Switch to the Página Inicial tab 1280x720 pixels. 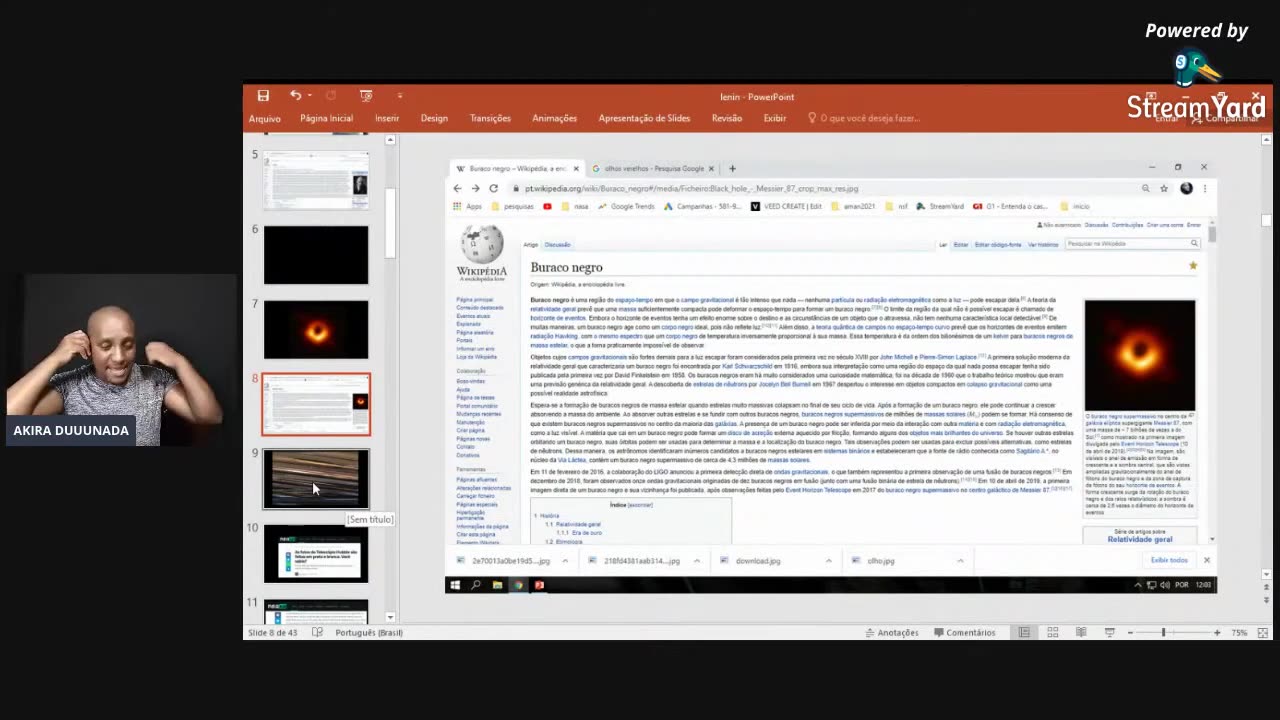[x=326, y=118]
